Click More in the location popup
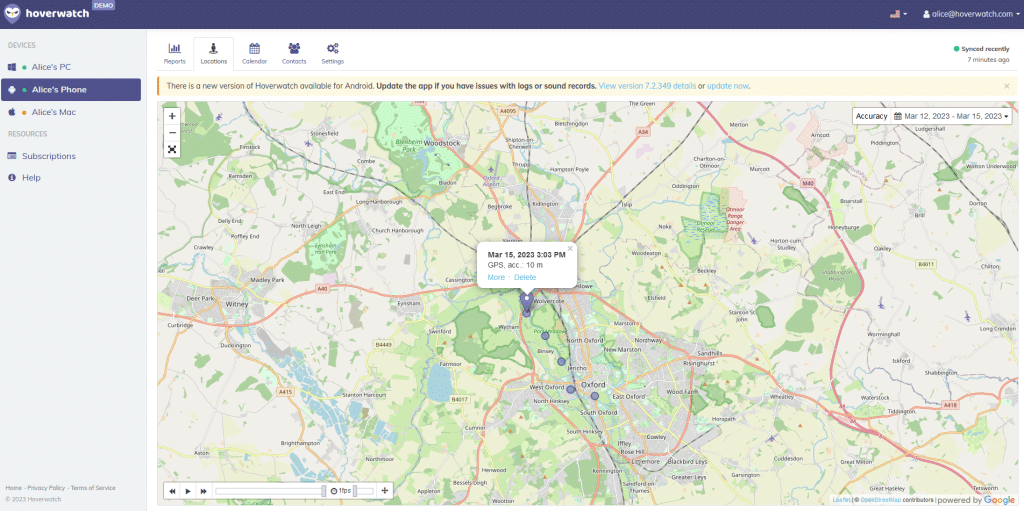The width and height of the screenshot is (1024, 511). point(496,278)
